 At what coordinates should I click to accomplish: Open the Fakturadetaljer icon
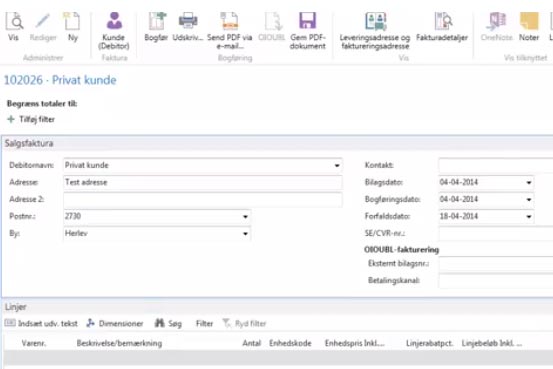[x=443, y=21]
